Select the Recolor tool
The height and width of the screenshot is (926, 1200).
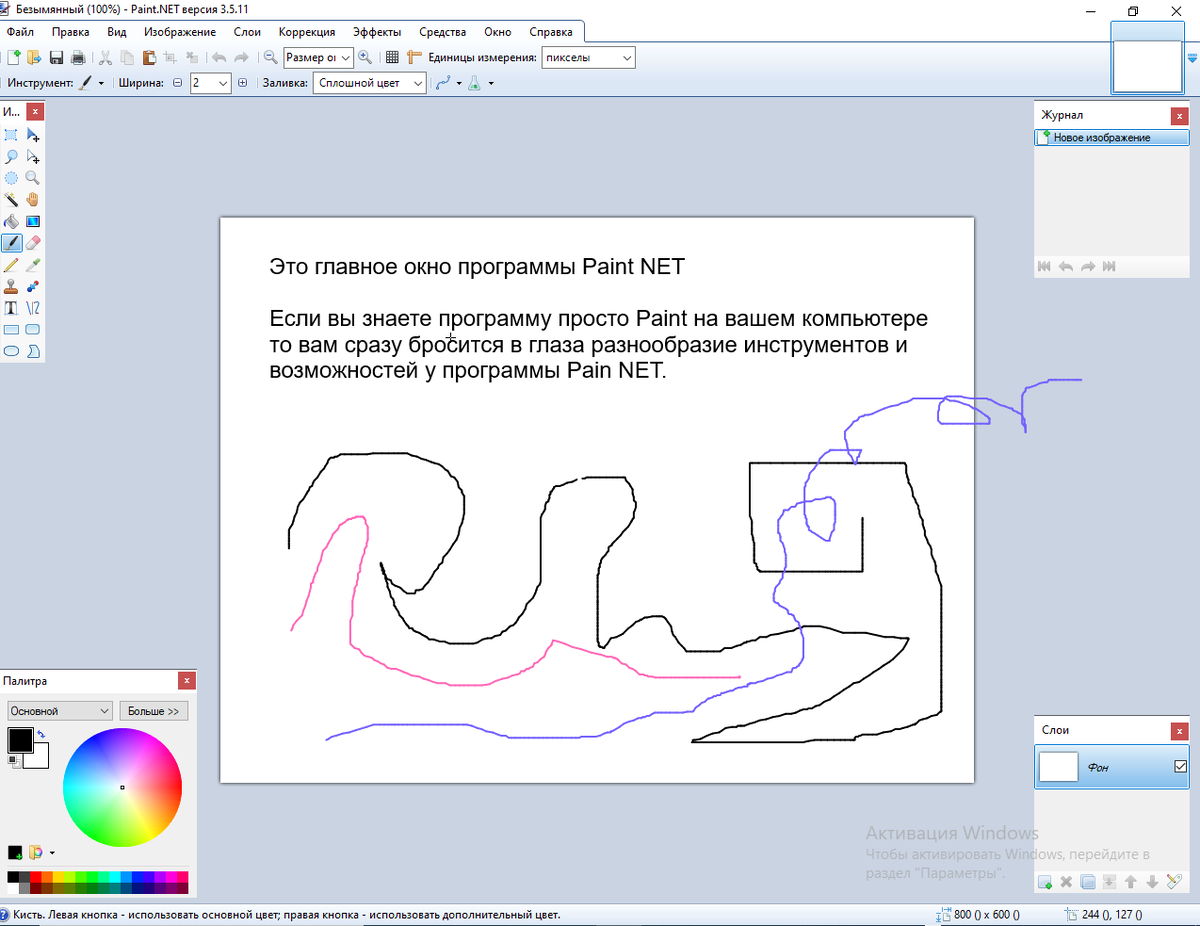[x=33, y=286]
